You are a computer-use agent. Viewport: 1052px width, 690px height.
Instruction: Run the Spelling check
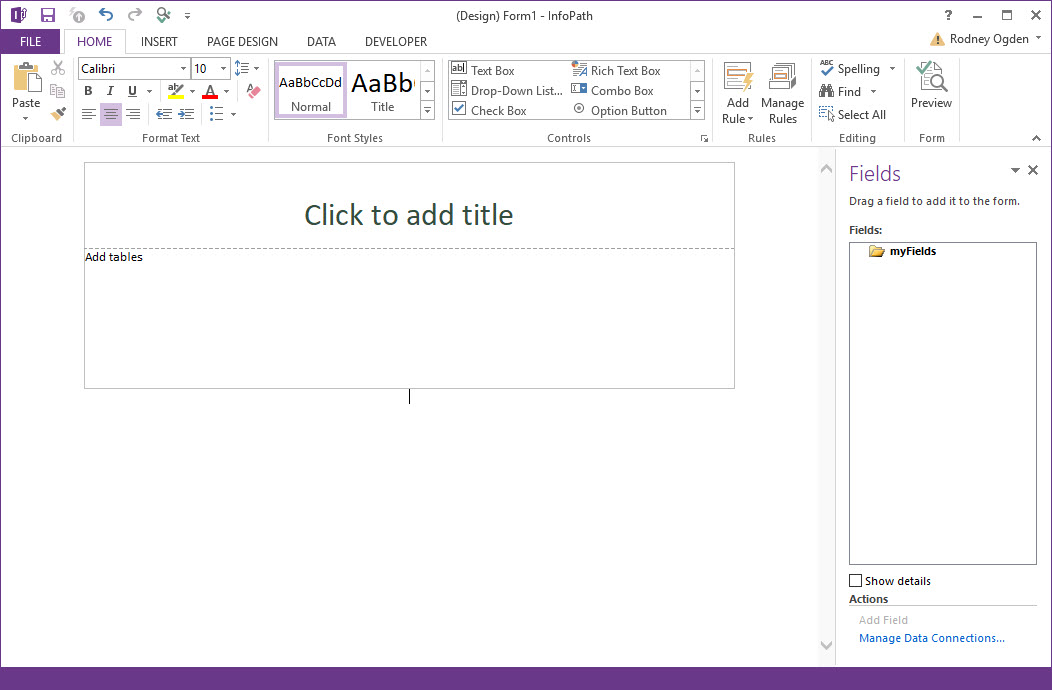850,68
